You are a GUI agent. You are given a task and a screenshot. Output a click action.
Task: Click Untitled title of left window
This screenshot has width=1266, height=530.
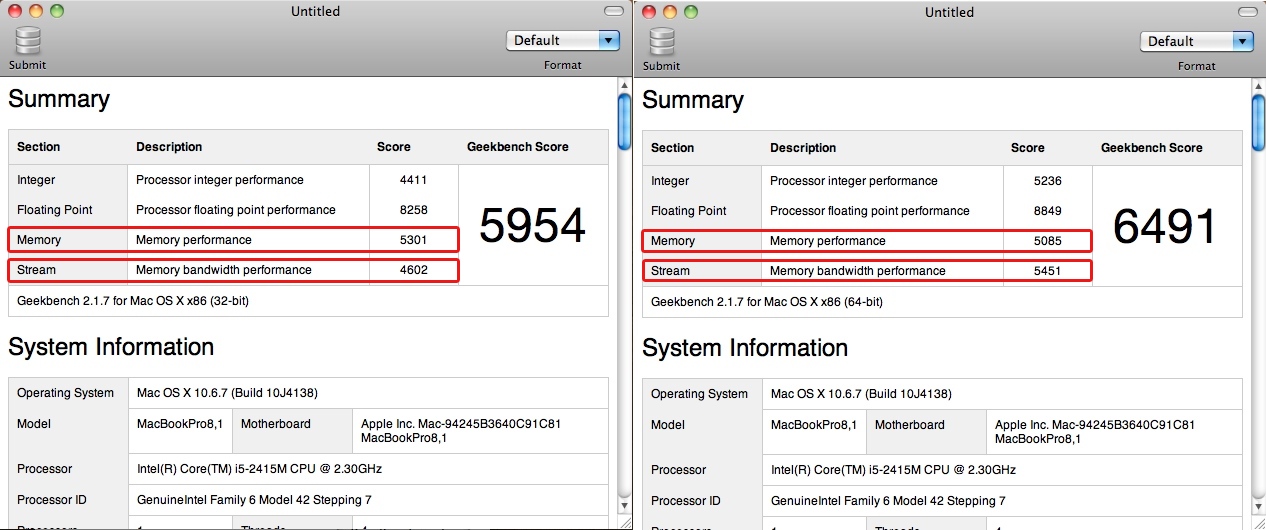coord(315,11)
